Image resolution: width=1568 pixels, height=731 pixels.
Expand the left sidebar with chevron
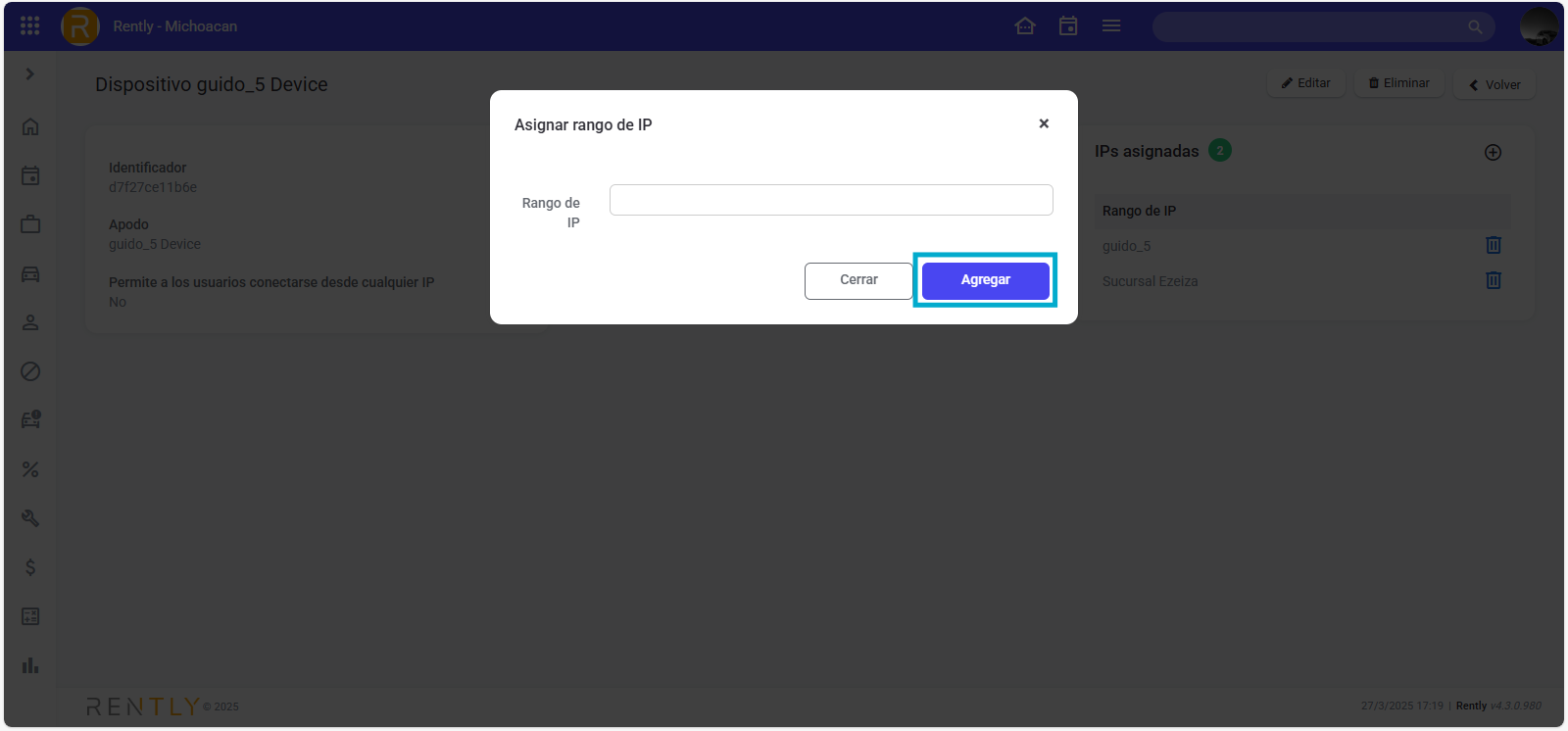[30, 74]
